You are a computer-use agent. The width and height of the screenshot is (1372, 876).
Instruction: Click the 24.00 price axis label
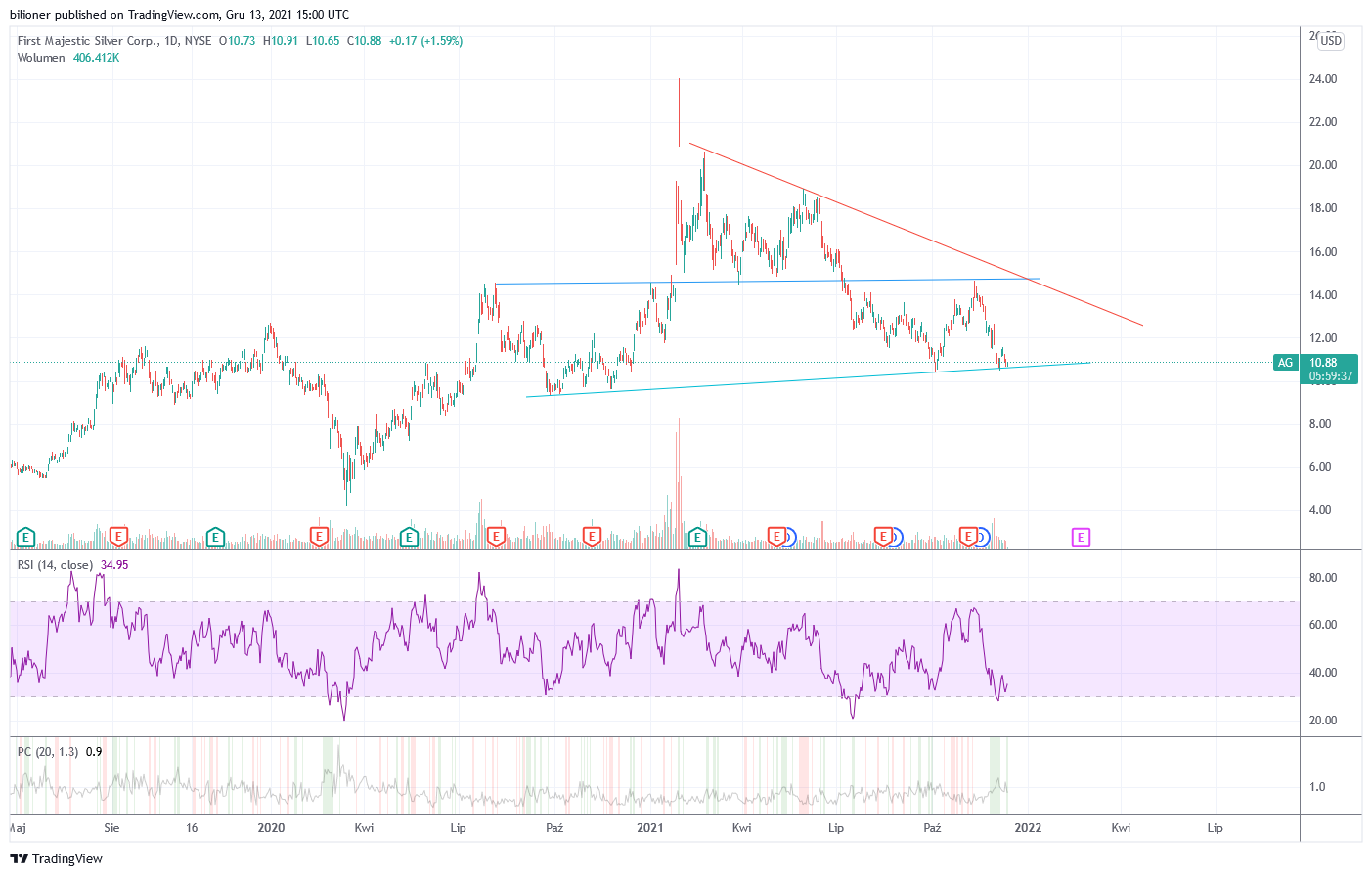pos(1323,79)
